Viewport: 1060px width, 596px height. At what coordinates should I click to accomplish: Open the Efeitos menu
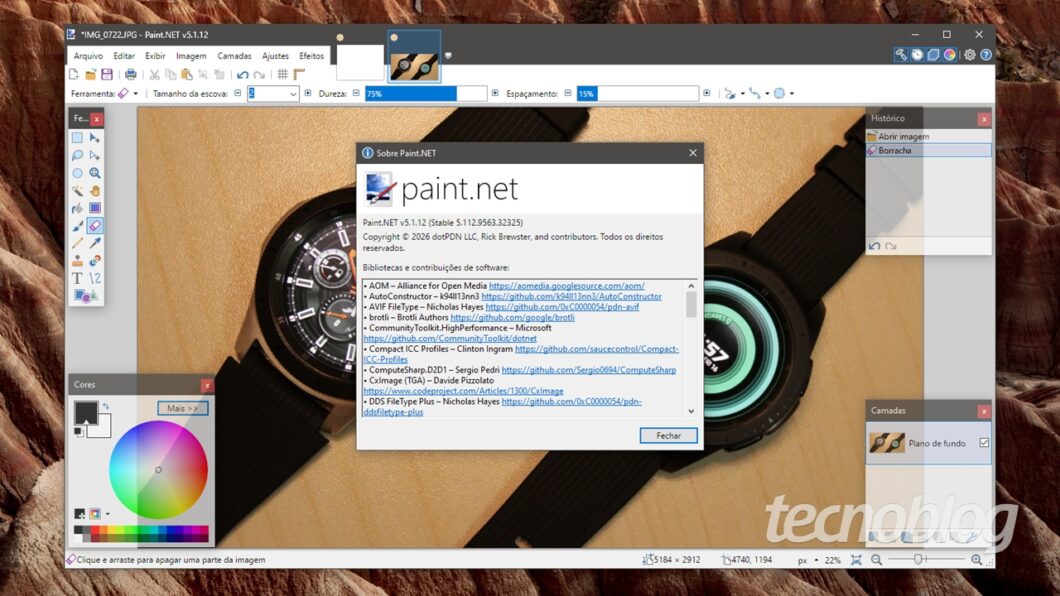312,56
